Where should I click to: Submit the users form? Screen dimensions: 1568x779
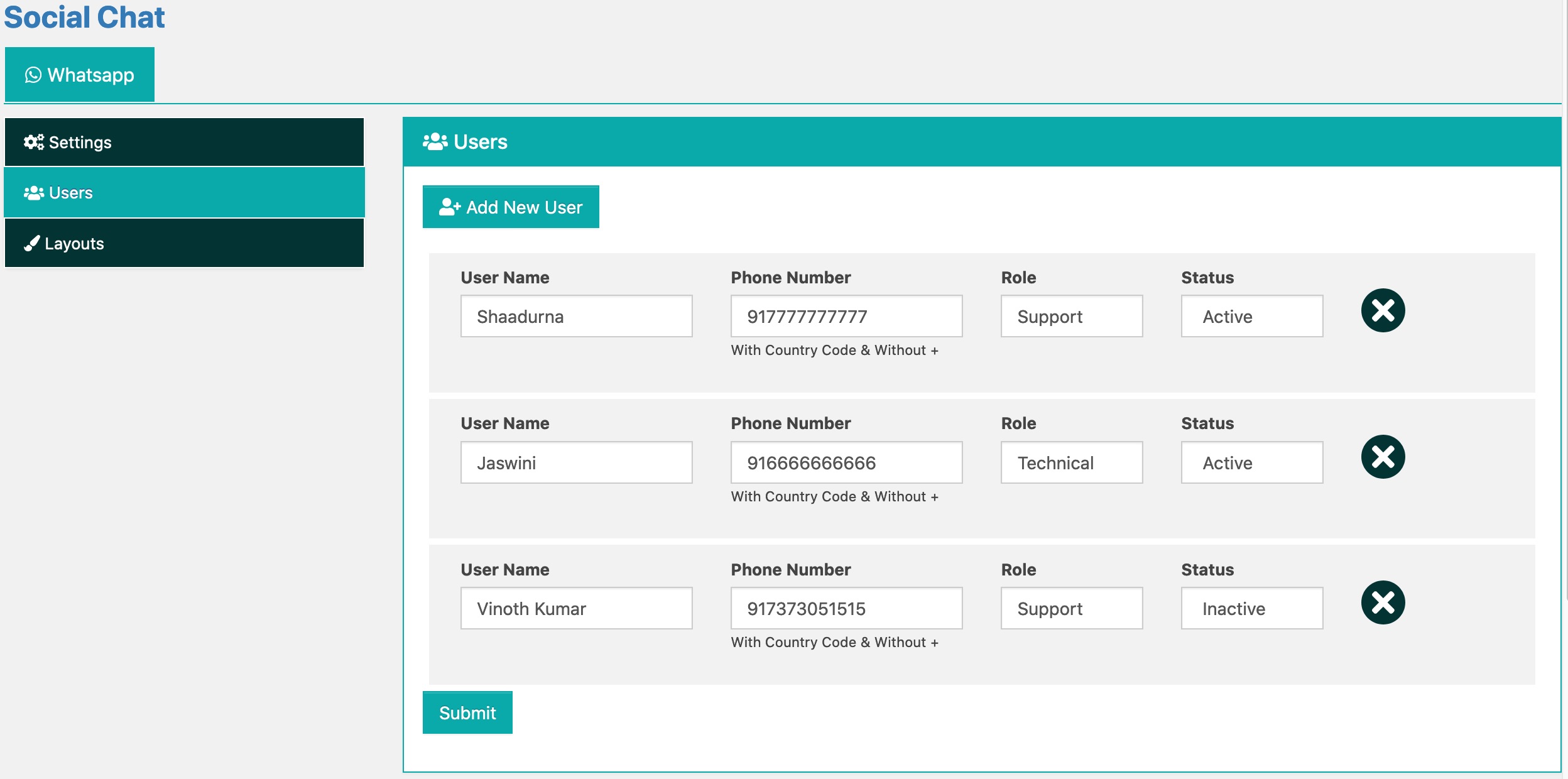(467, 712)
